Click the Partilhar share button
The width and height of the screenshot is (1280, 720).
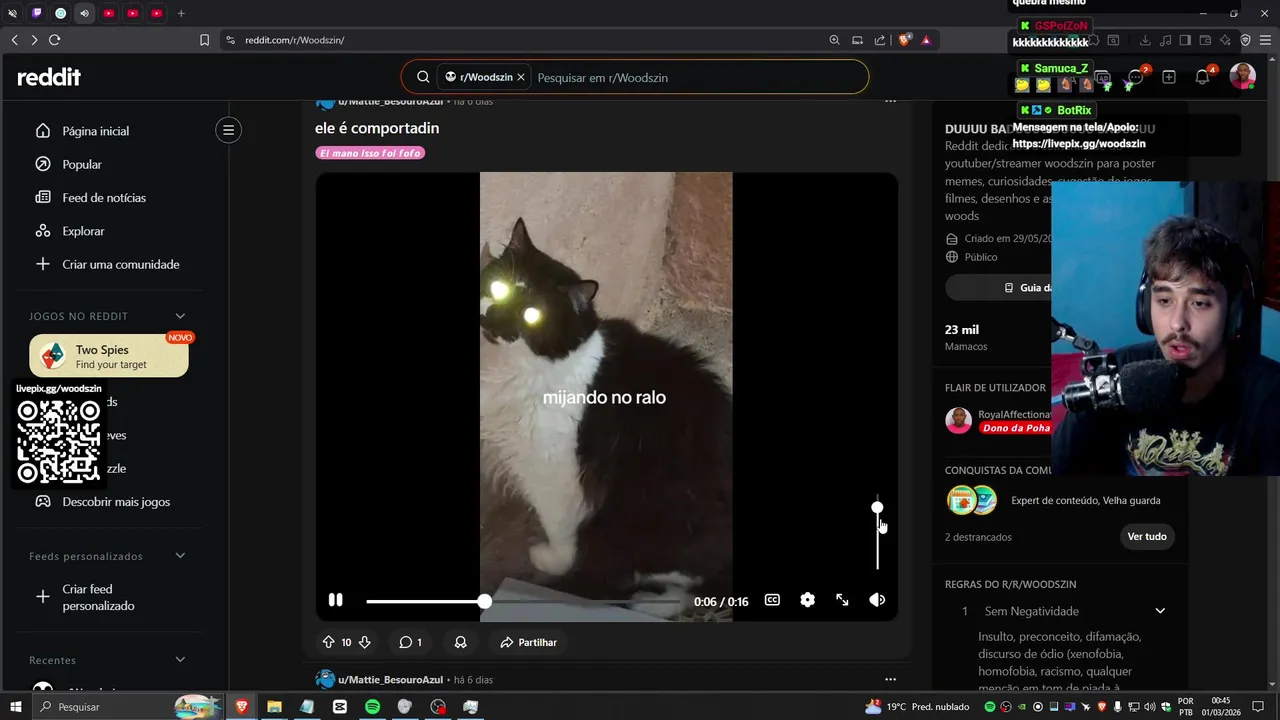pos(529,642)
